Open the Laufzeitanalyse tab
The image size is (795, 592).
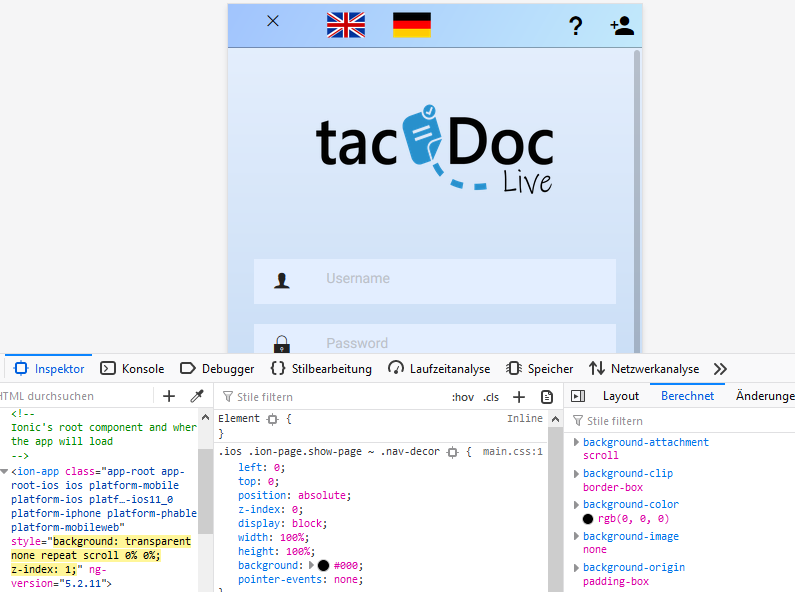(439, 368)
